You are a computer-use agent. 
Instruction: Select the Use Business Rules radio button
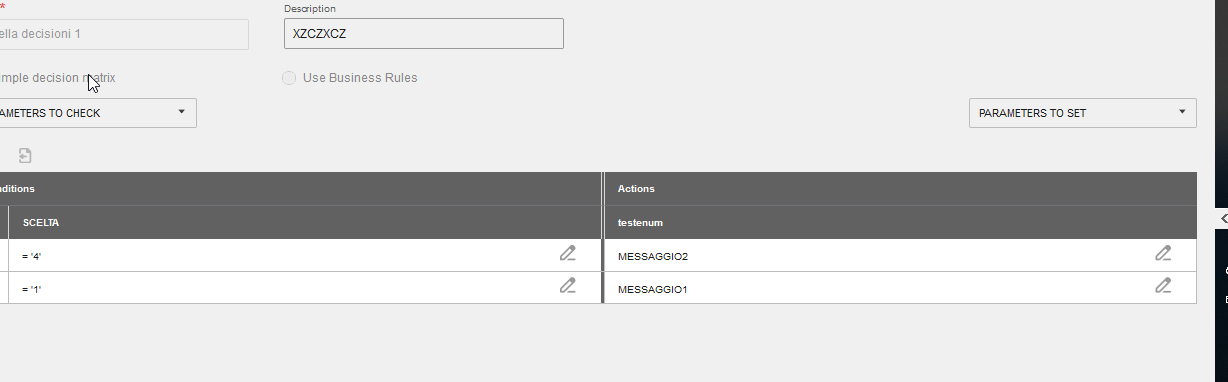point(289,78)
